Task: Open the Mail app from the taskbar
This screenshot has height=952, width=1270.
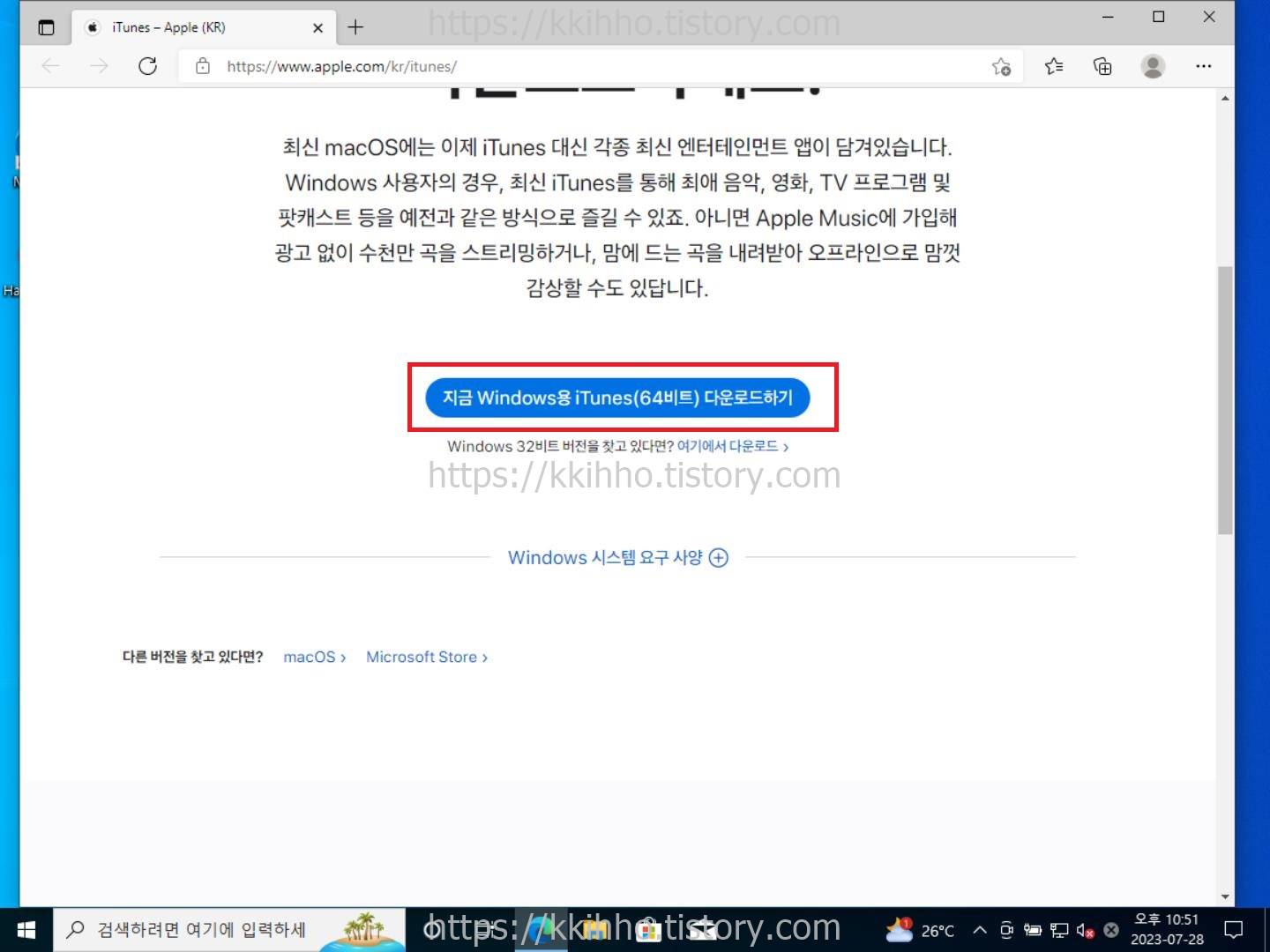Action: pos(703,930)
